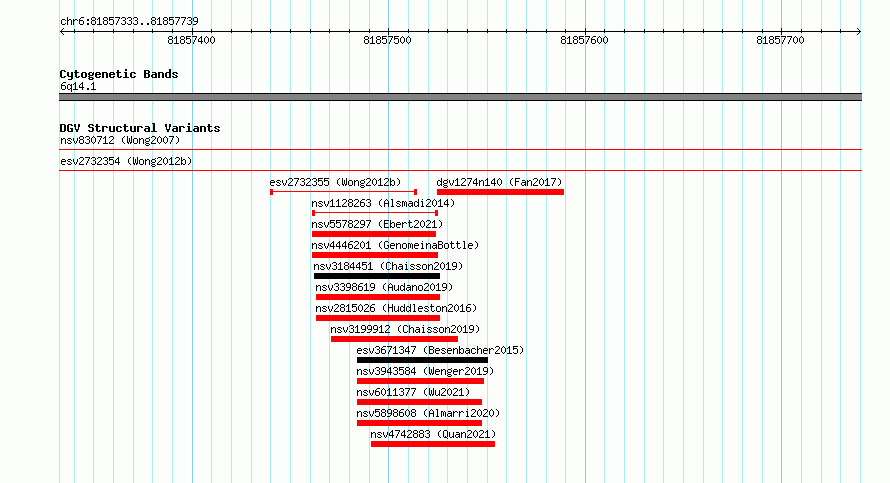Select nsv3199912 (Chaisson2019) label

point(405,329)
